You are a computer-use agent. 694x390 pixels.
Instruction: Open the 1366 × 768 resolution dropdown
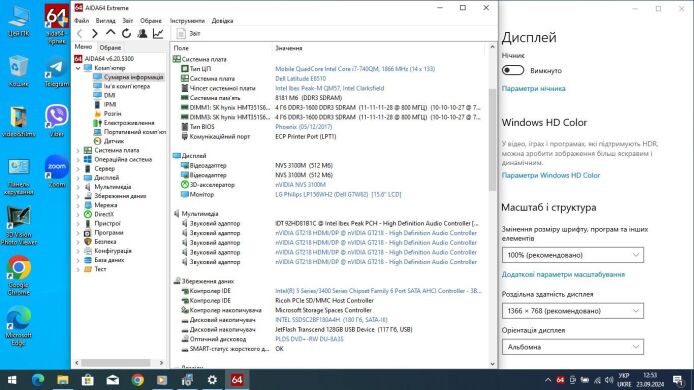[573, 311]
